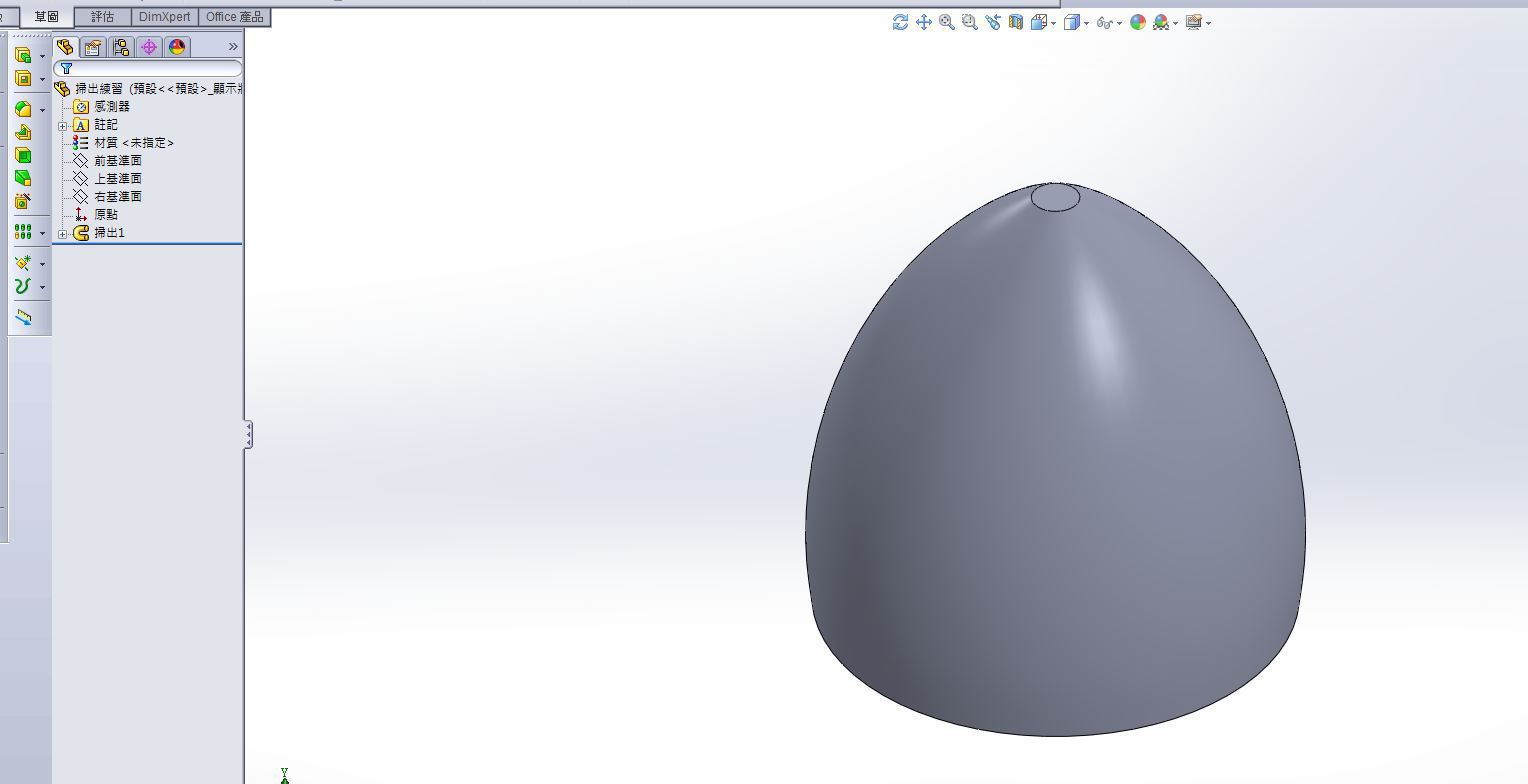The height and width of the screenshot is (784, 1528).
Task: Select 材質 <未指定> in the tree
Action: [x=124, y=142]
